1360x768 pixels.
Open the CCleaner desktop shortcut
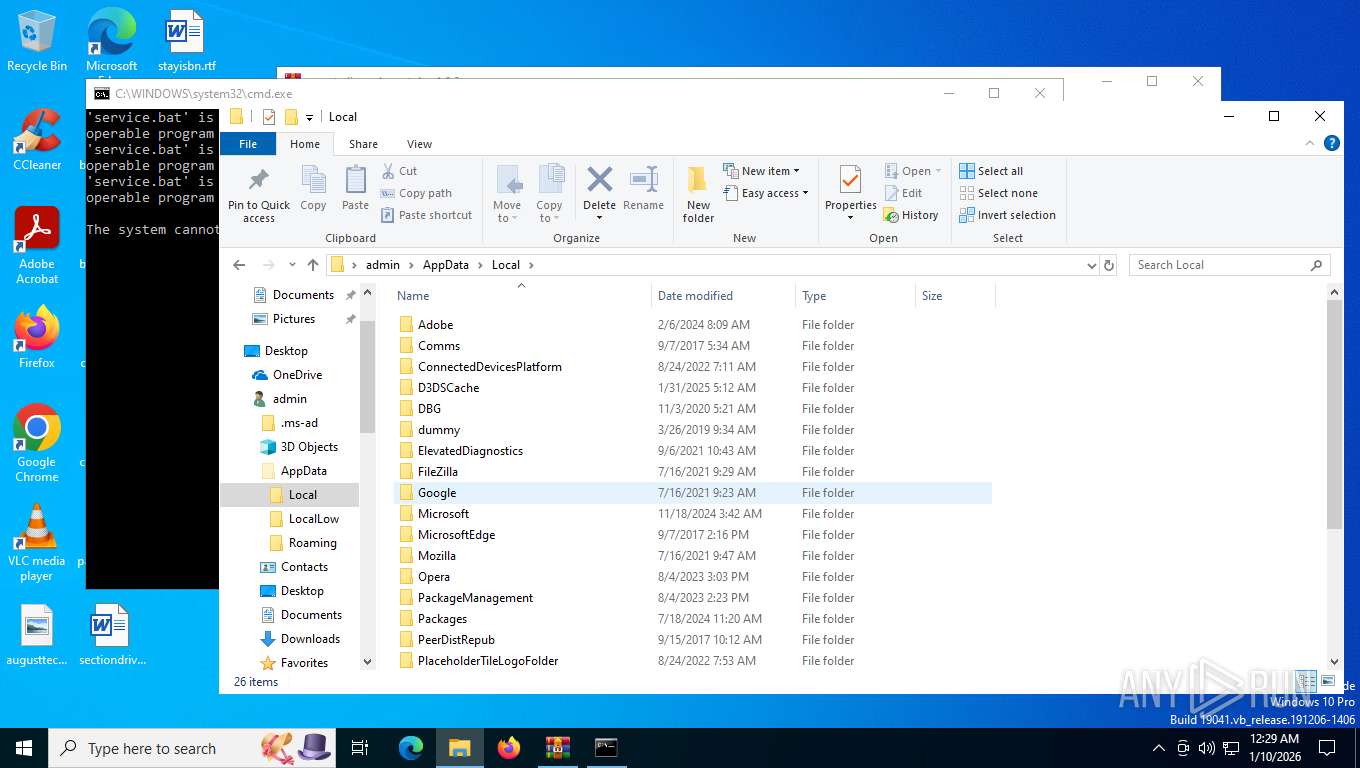point(37,140)
